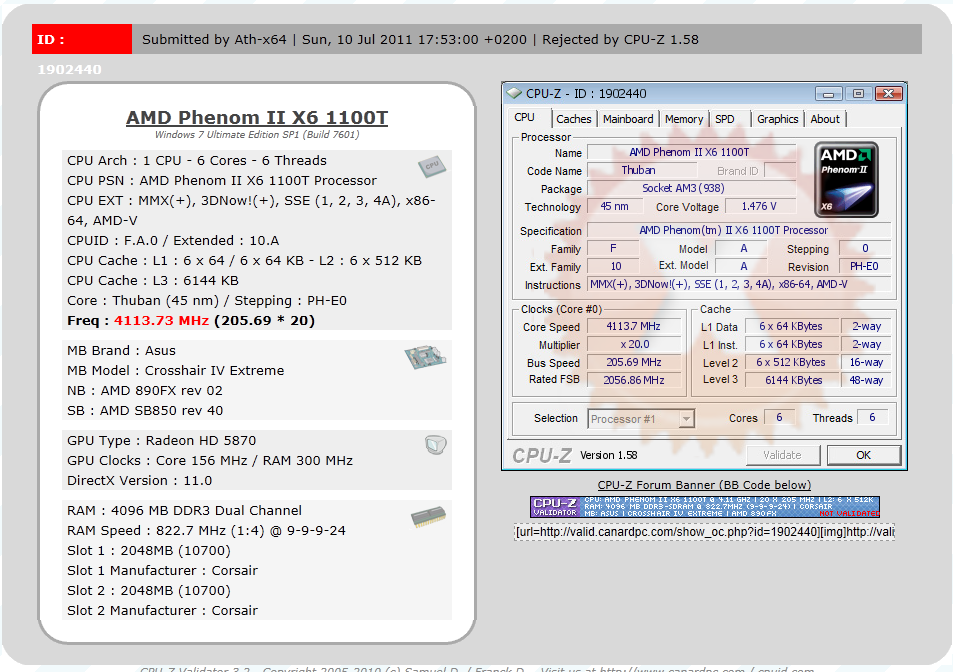Click the red ID label box
Viewport: 953px width, 672px height.
(x=82, y=39)
